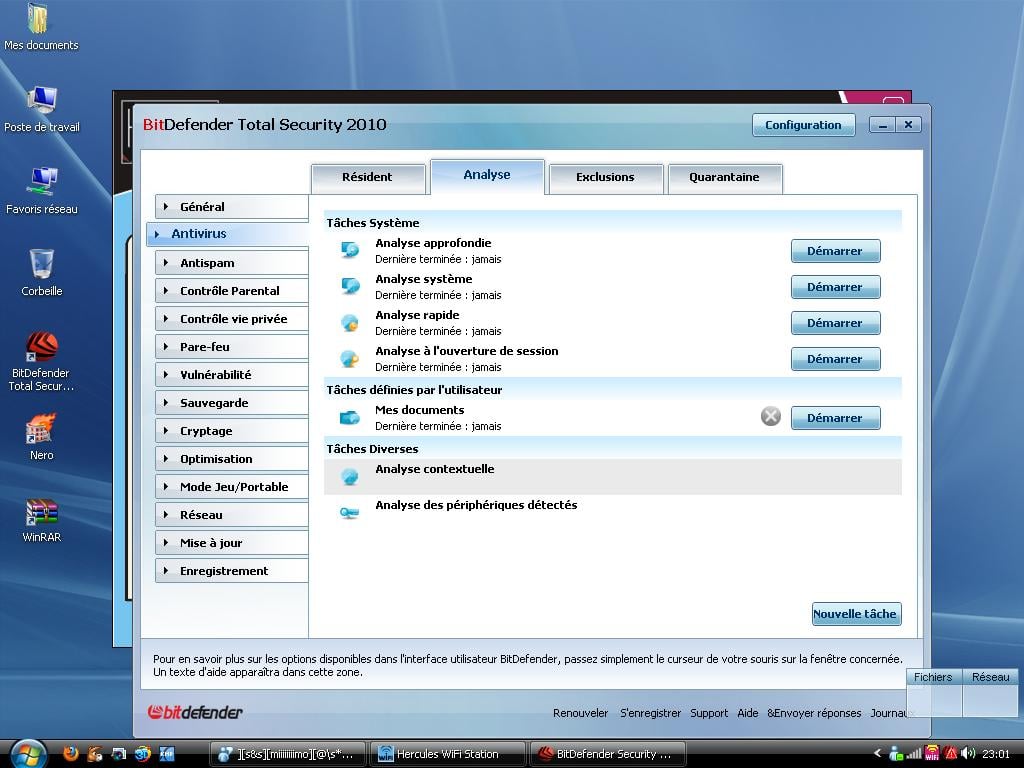Viewport: 1024px width, 768px height.
Task: Select the Analyse contextuelle row text
Action: [x=435, y=469]
